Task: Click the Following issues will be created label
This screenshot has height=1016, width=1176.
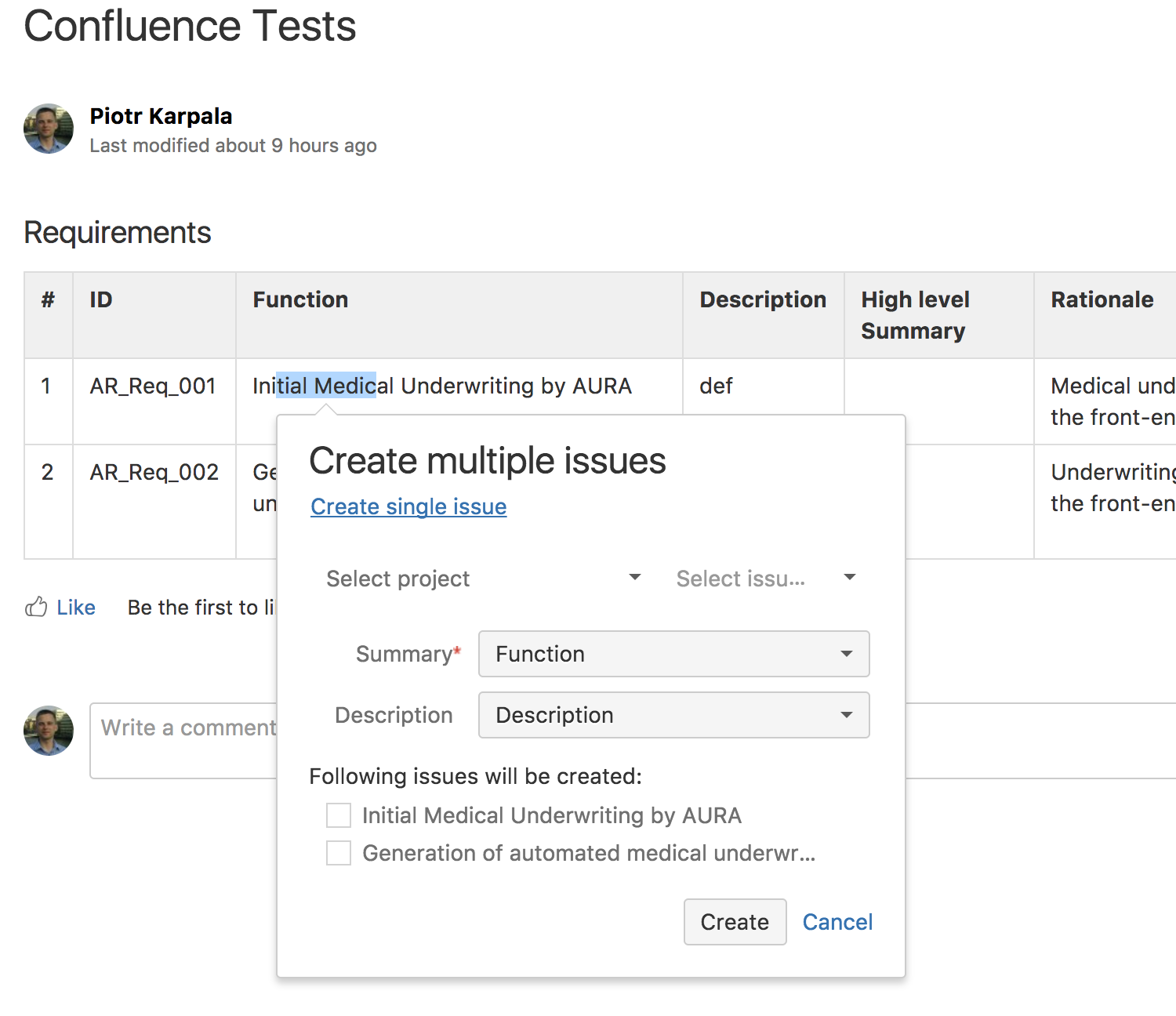Action: pos(475,776)
